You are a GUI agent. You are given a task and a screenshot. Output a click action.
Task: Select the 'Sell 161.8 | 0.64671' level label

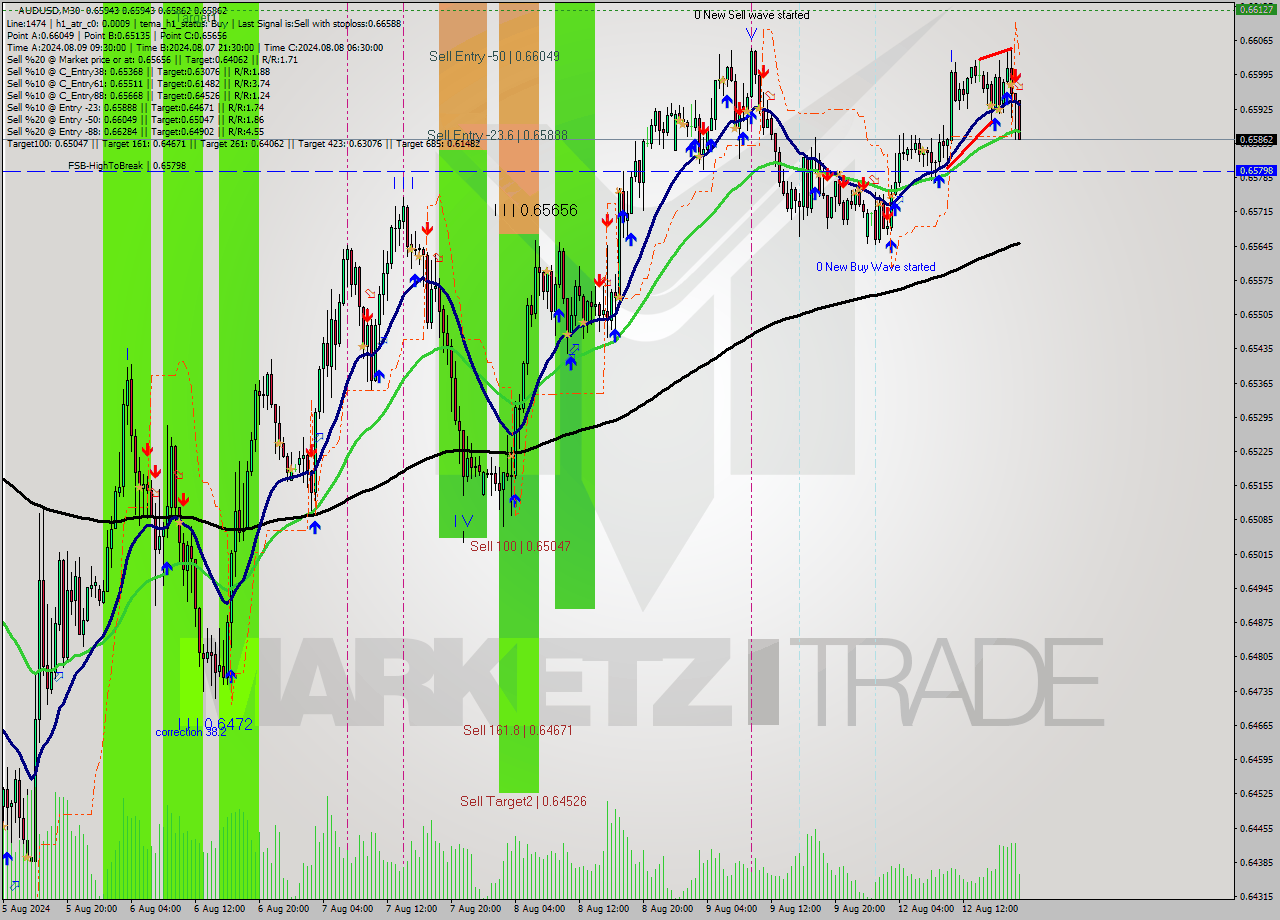click(517, 730)
